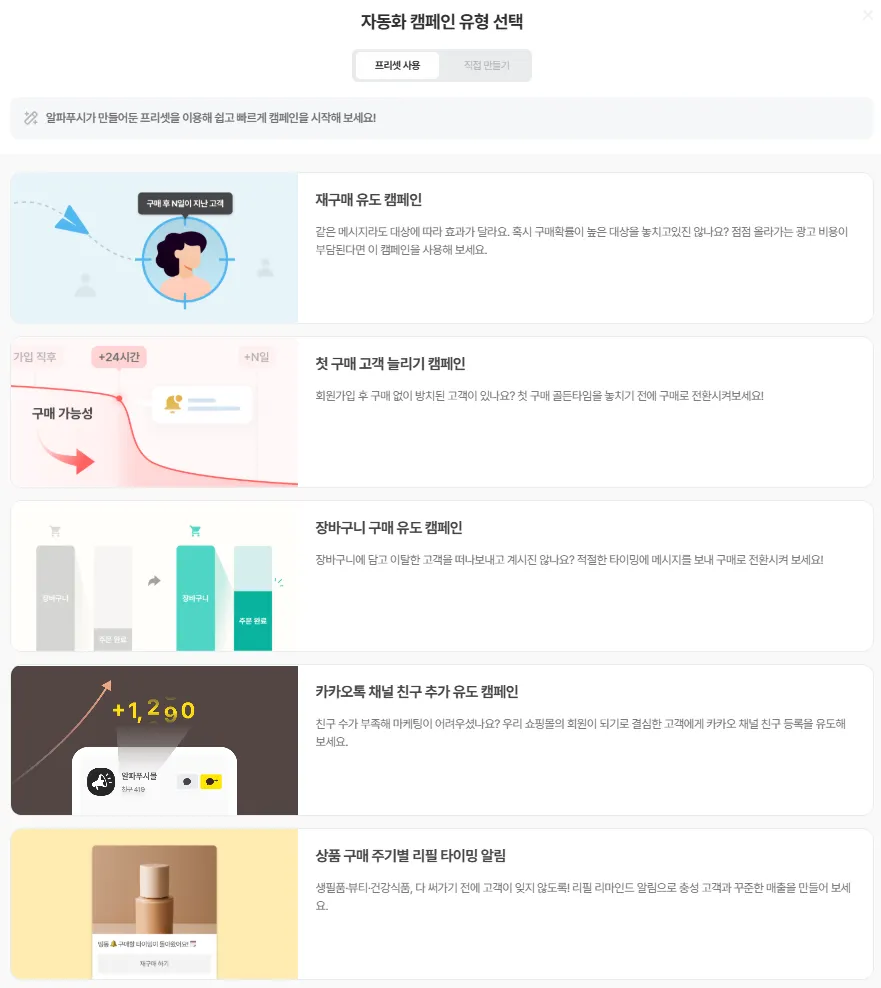Click the red downward arrow icon
The image size is (881, 988).
point(66,454)
